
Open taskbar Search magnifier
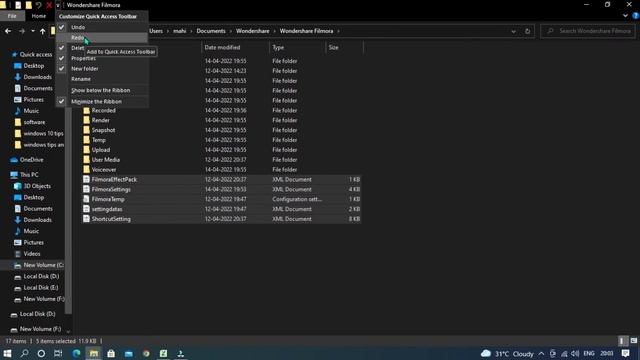pyautogui.click(x=24, y=353)
